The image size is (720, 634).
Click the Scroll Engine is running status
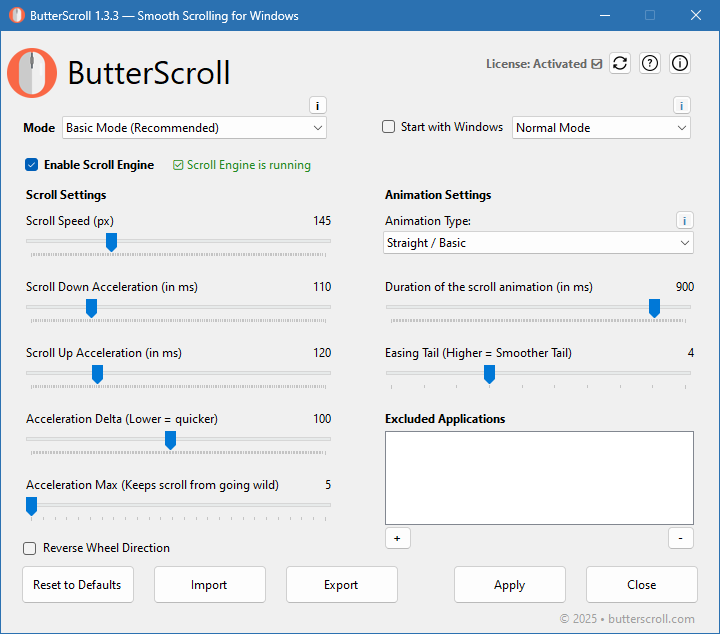click(x=242, y=165)
